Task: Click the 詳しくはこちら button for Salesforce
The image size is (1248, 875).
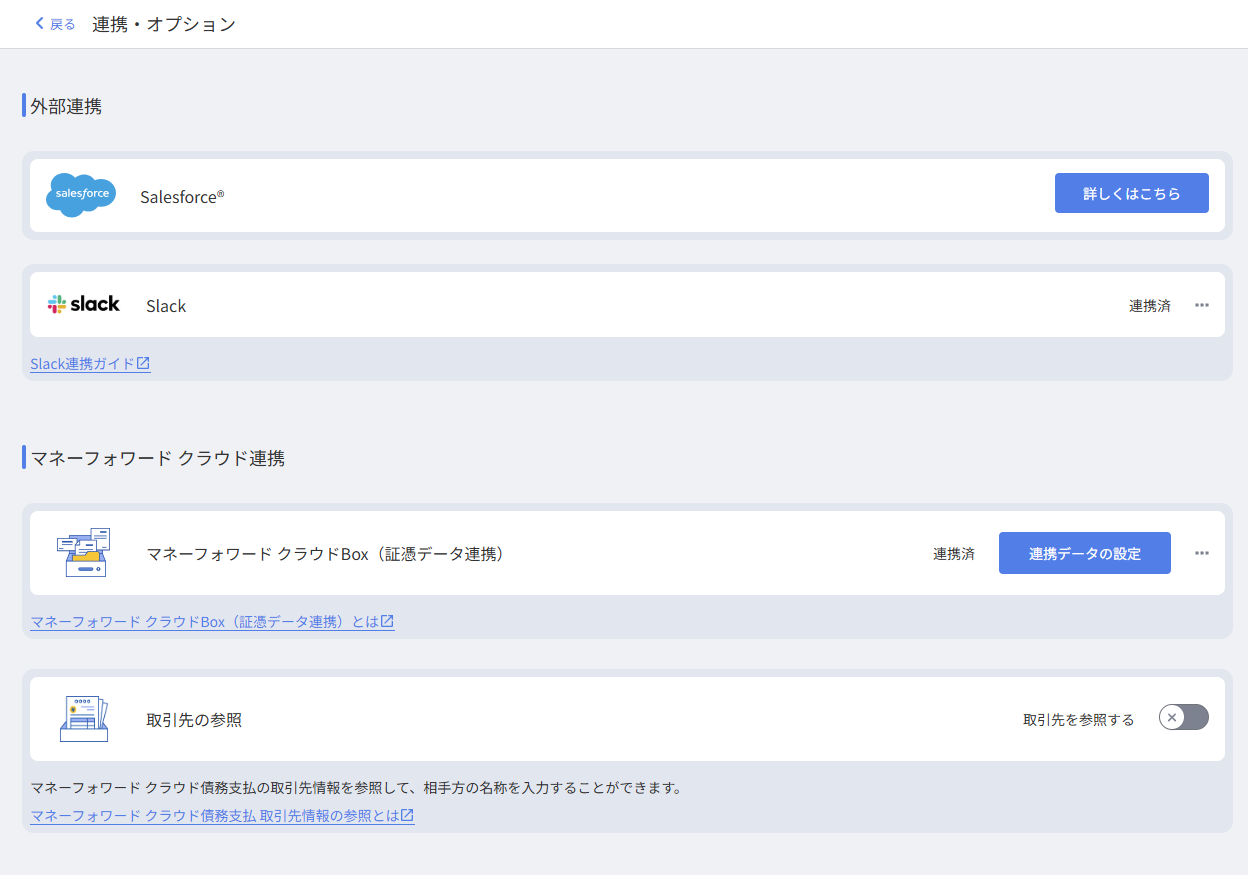Action: [1131, 193]
